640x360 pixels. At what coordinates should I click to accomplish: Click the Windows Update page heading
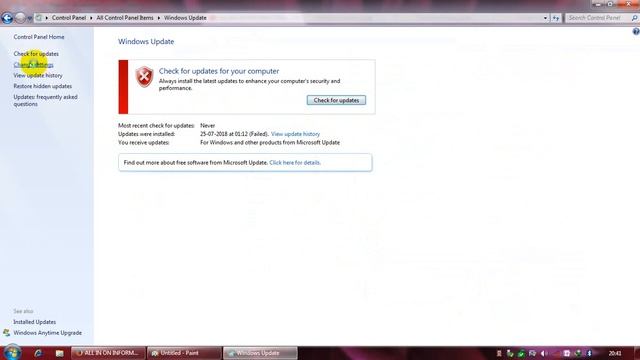(146, 41)
